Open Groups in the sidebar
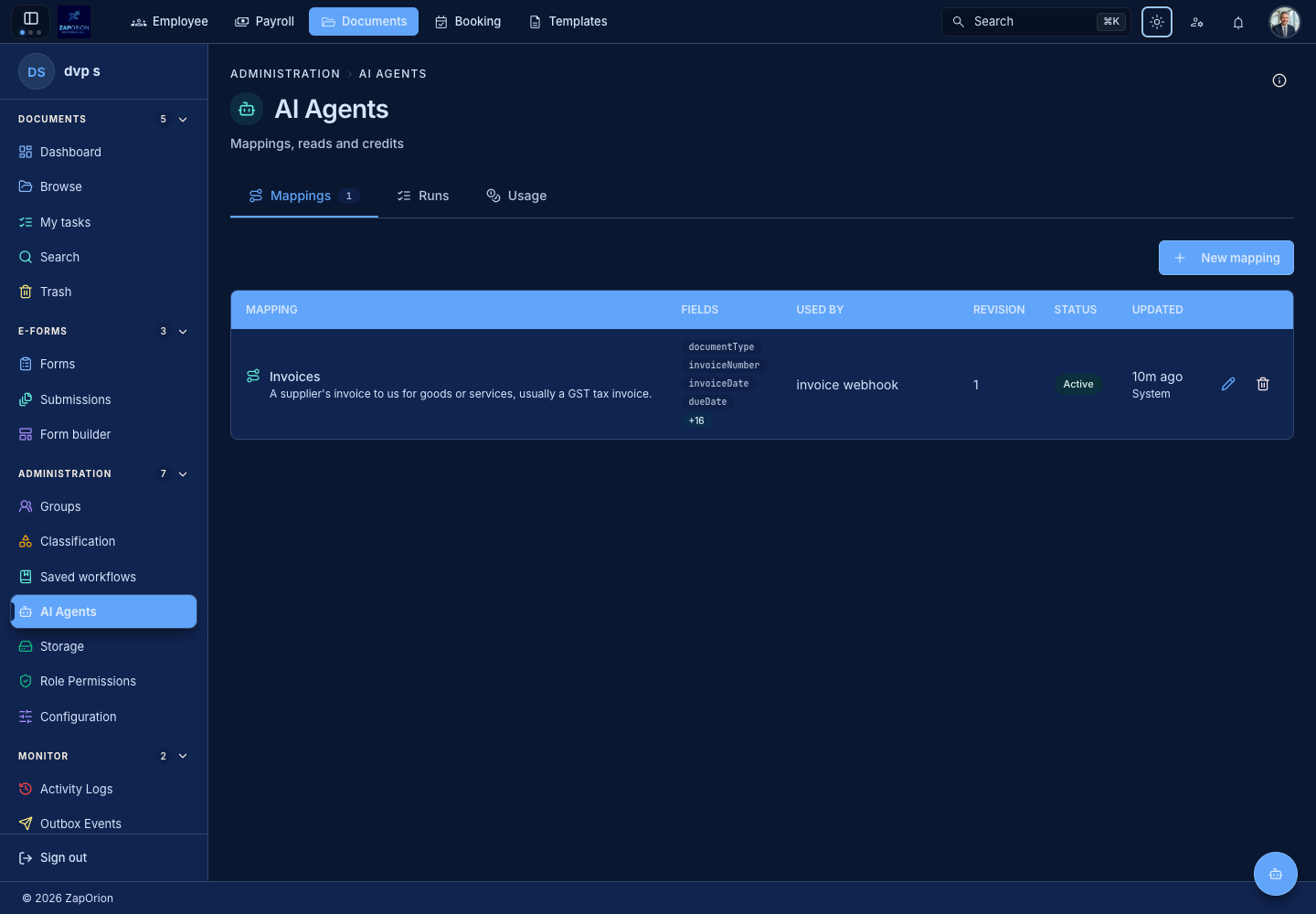Image resolution: width=1316 pixels, height=914 pixels. coord(103,506)
